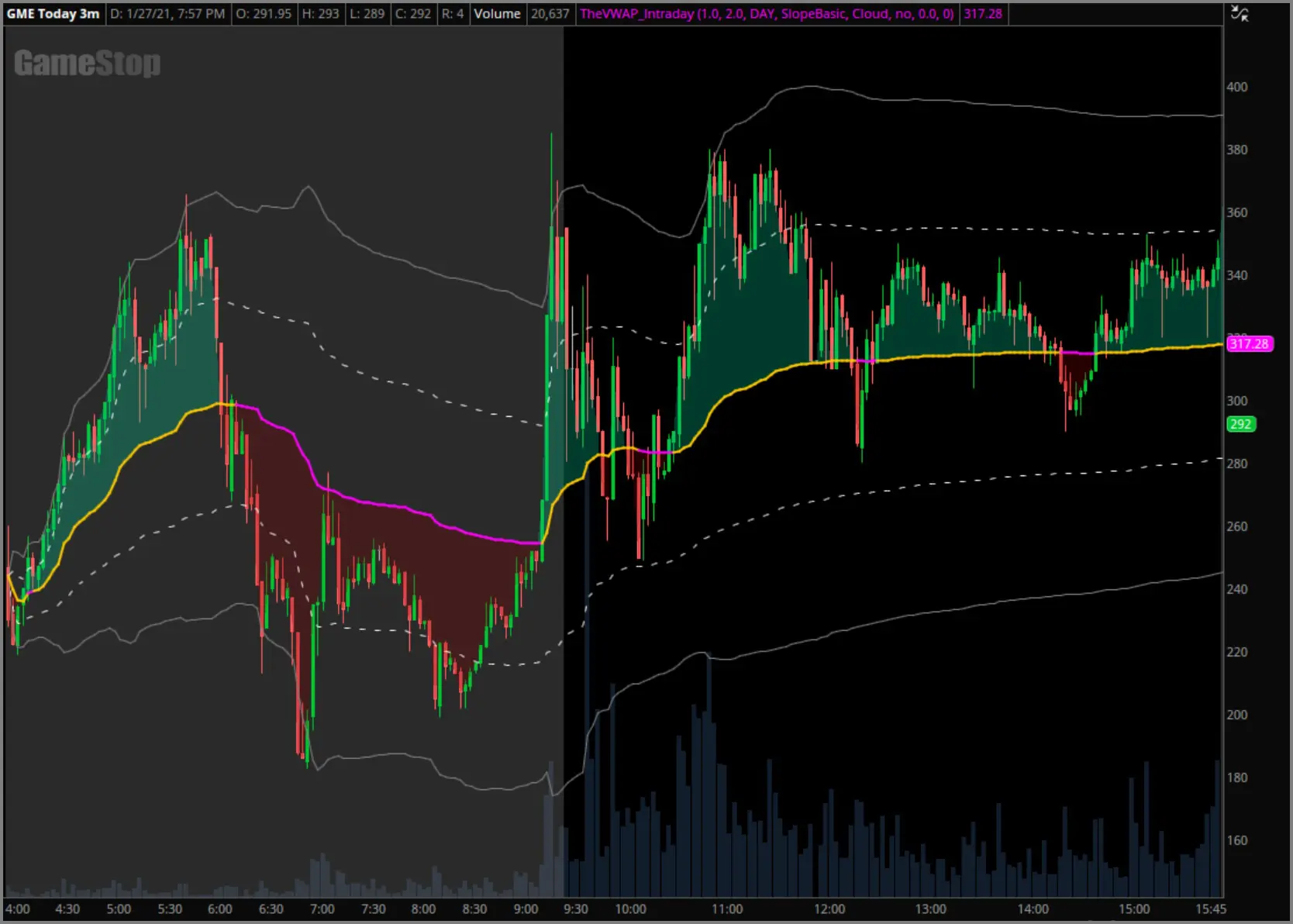Click the Volume study label
The width and height of the screenshot is (1293, 924).
(x=498, y=14)
